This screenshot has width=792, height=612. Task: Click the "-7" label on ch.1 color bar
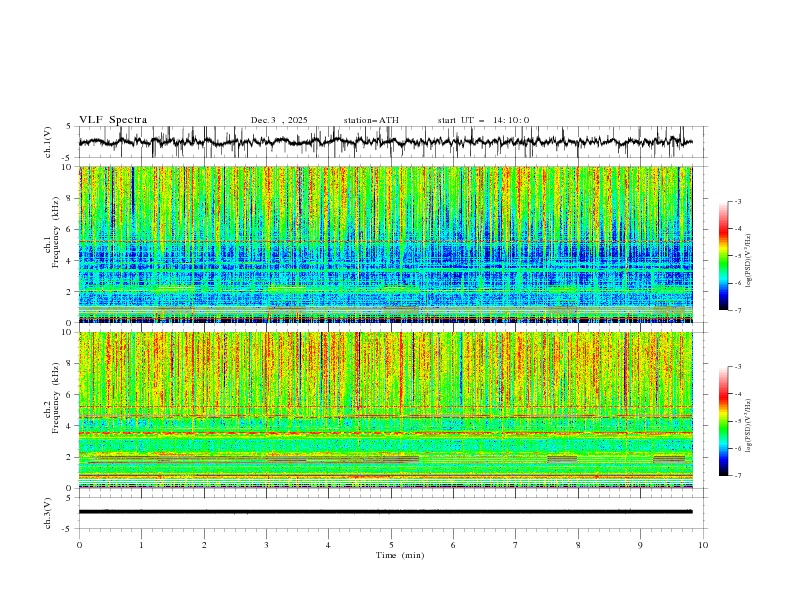tap(737, 311)
